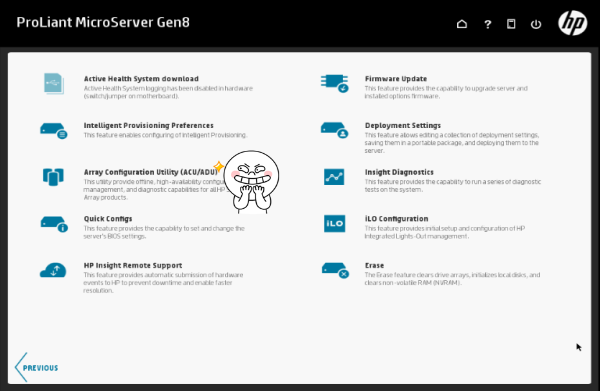The width and height of the screenshot is (600, 391).
Task: Select the Erase feature title
Action: click(x=374, y=266)
